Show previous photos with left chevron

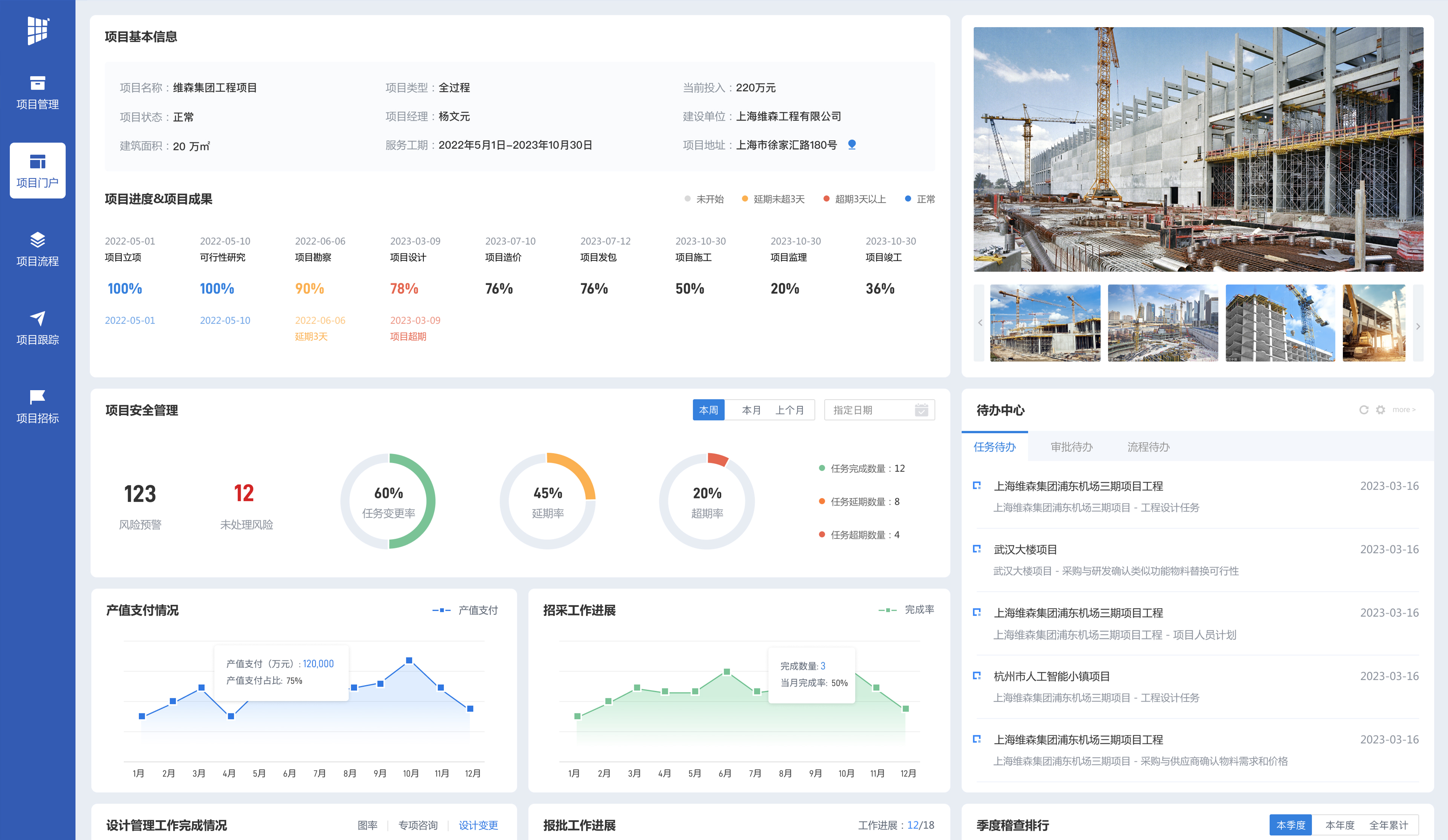point(980,323)
